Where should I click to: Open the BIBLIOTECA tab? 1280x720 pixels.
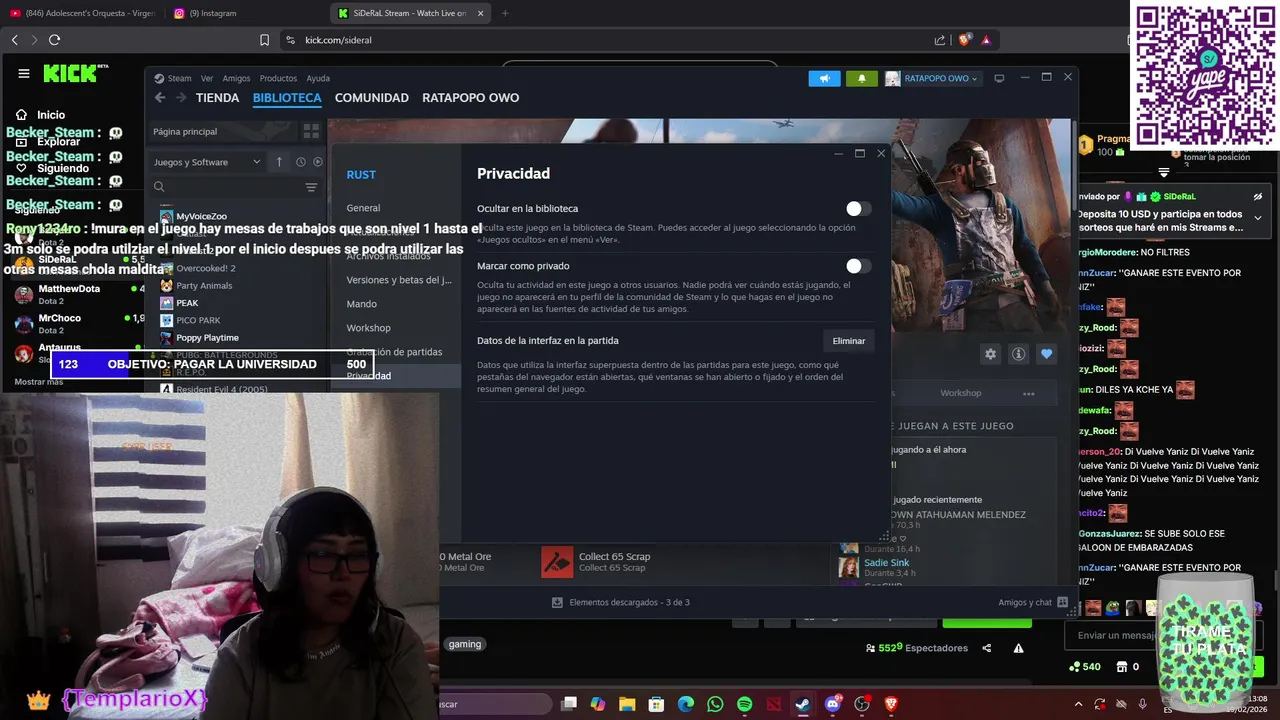pos(287,98)
